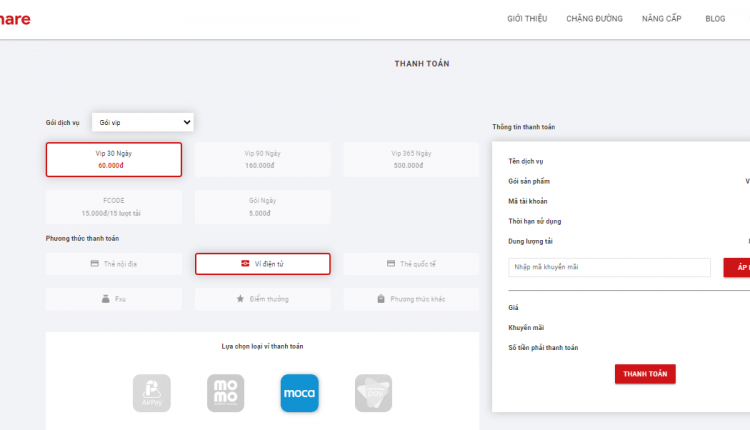The width and height of the screenshot is (750, 430).
Task: Open NÂNG CẤP menu item
Action: click(x=662, y=19)
